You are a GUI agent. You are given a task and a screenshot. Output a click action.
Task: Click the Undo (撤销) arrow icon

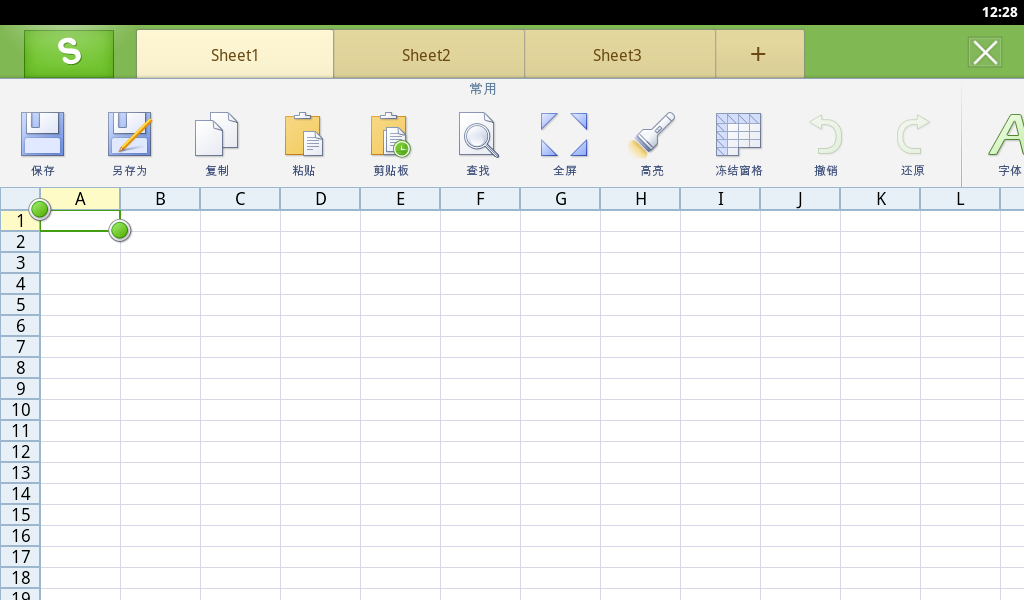[x=826, y=136]
